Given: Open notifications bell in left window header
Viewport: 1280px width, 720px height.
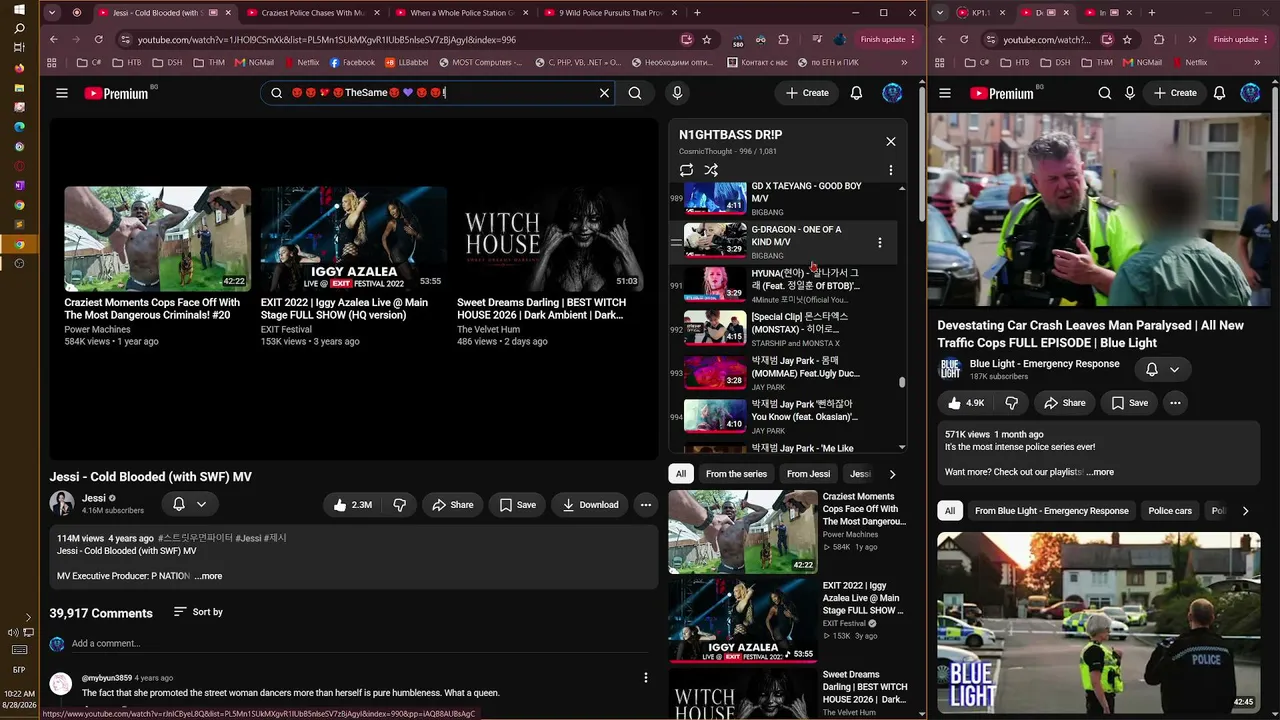Looking at the screenshot, I should tap(856, 93).
